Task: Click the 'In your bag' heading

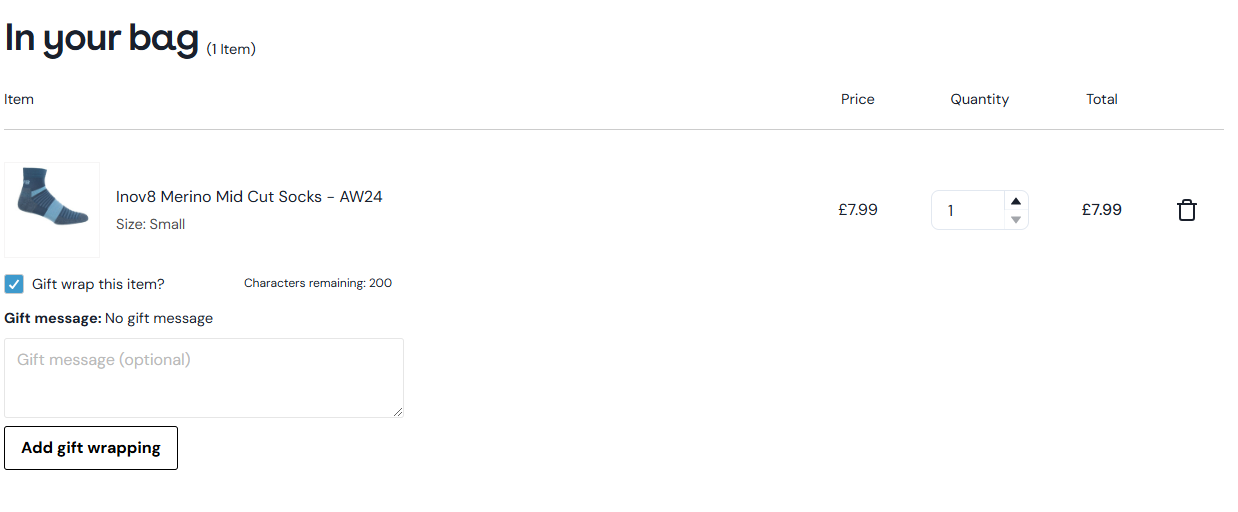Action: (x=102, y=37)
